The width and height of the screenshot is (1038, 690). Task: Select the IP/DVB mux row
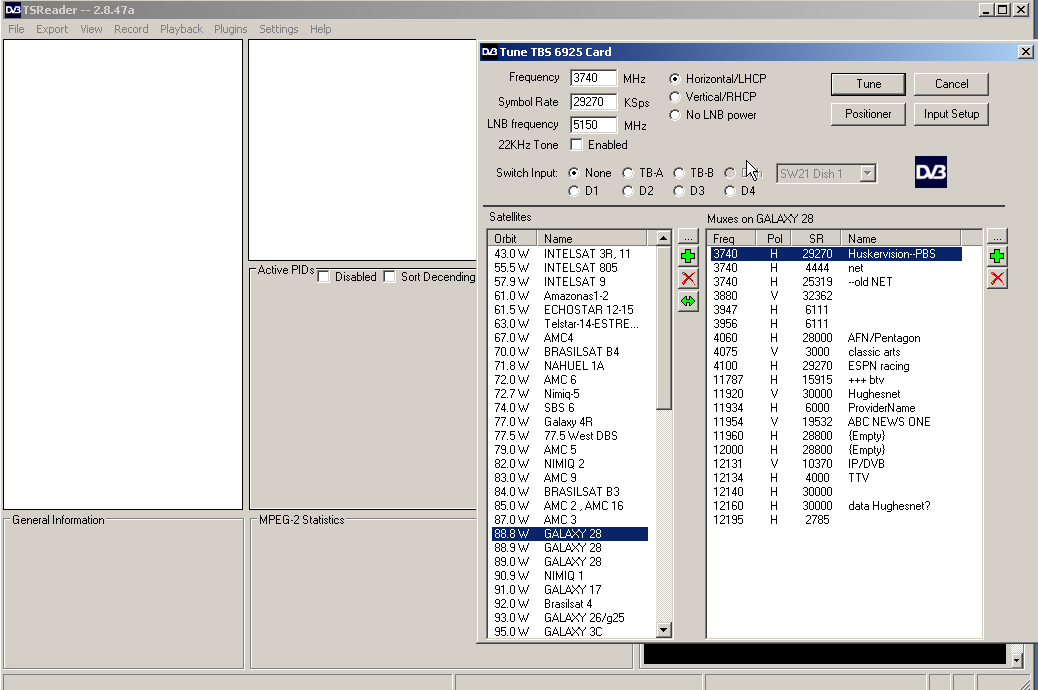click(x=835, y=464)
